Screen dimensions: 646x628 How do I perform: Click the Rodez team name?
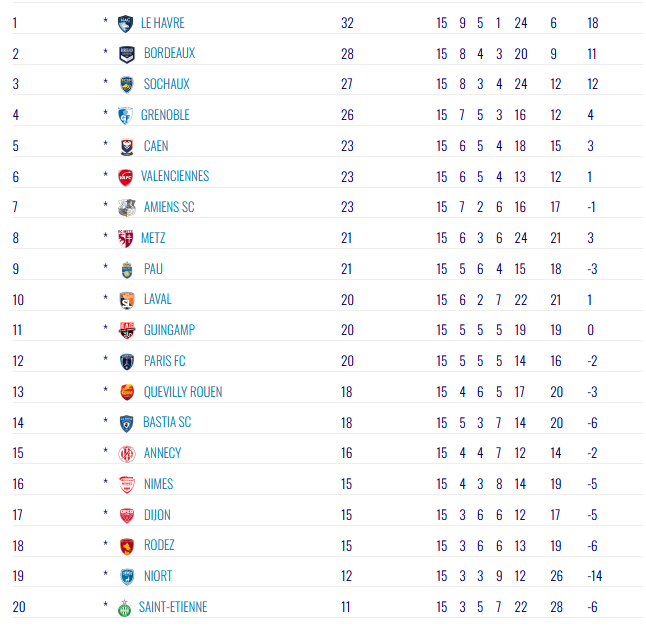(x=159, y=546)
